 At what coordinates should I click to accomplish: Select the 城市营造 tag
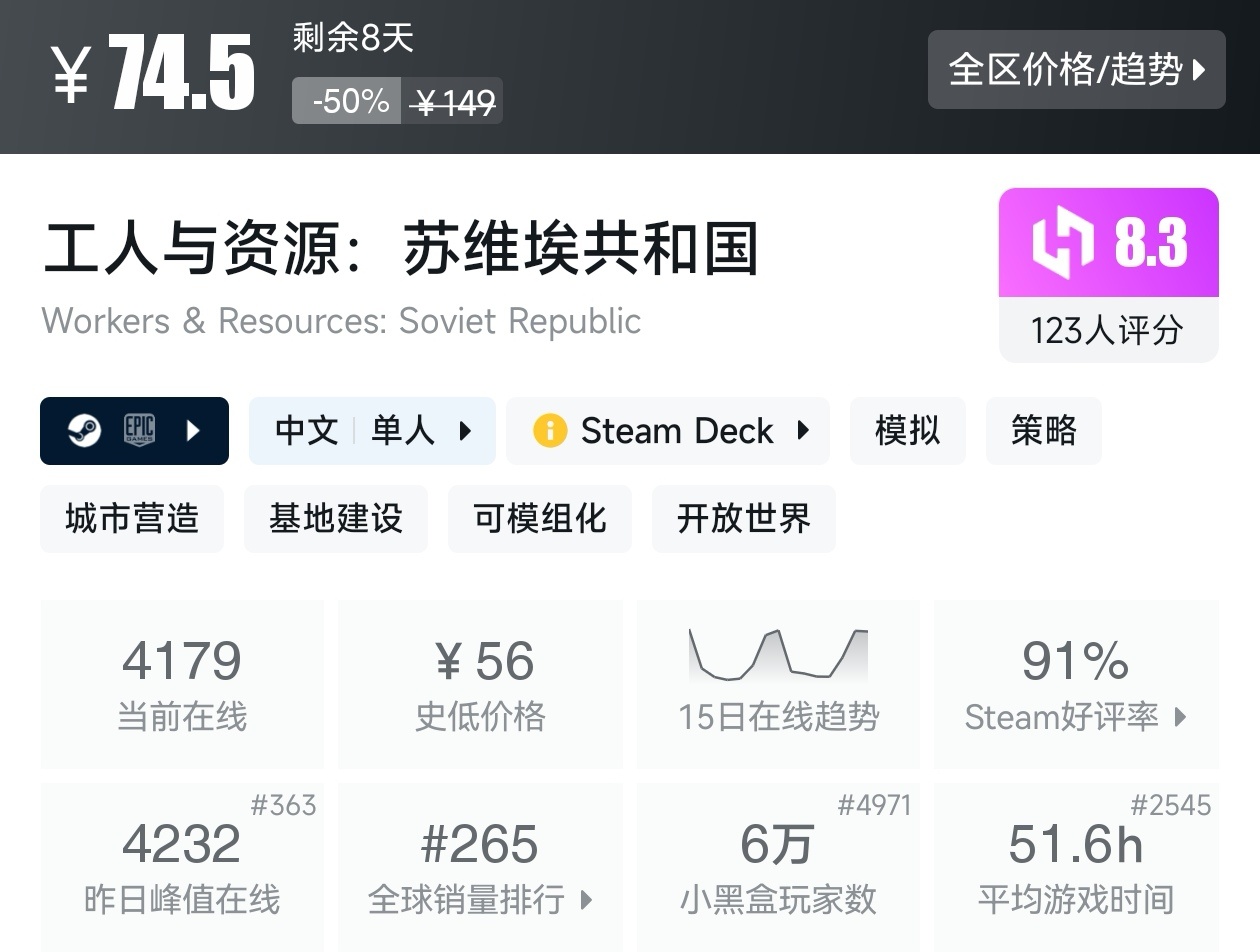[x=132, y=519]
